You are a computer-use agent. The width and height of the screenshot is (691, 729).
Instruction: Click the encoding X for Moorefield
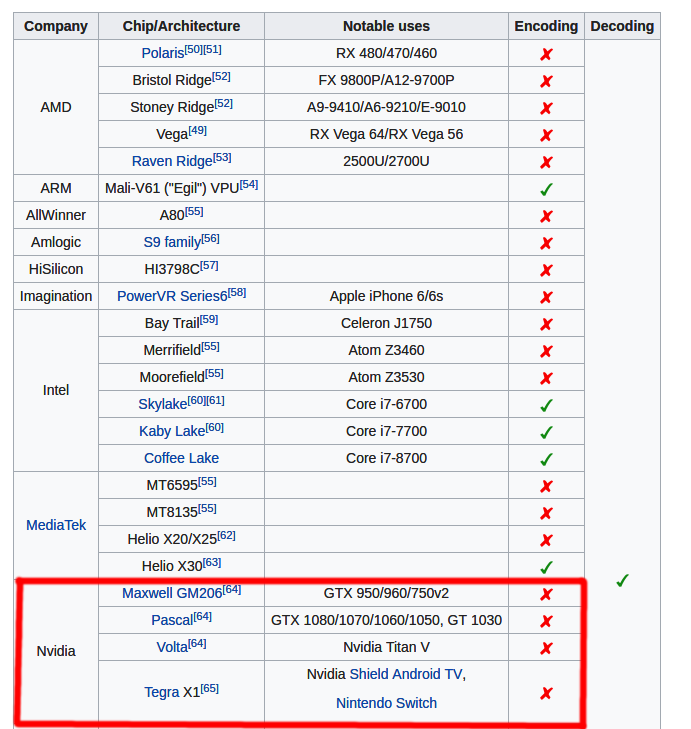[546, 378]
